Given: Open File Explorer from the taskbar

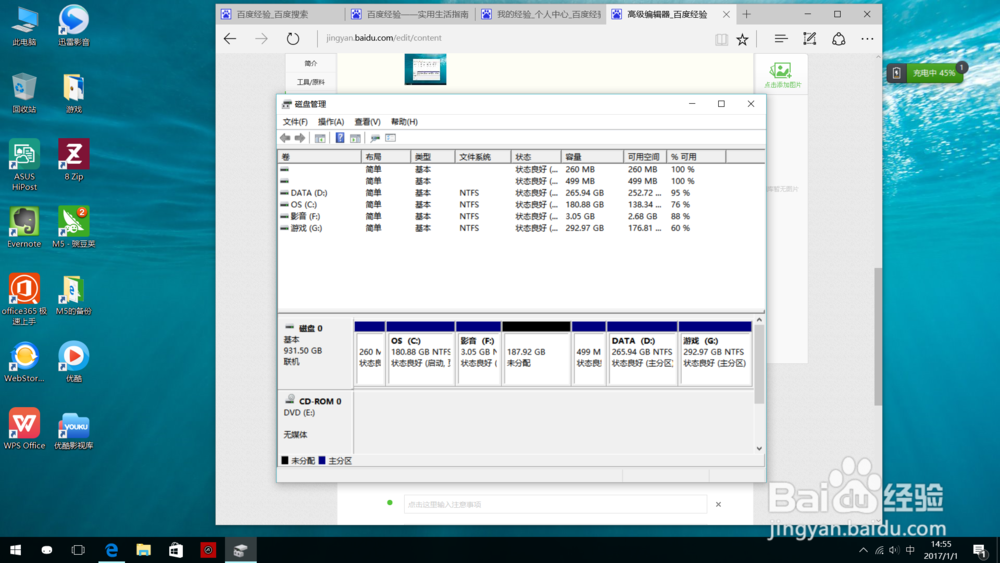Looking at the screenshot, I should (x=143, y=550).
